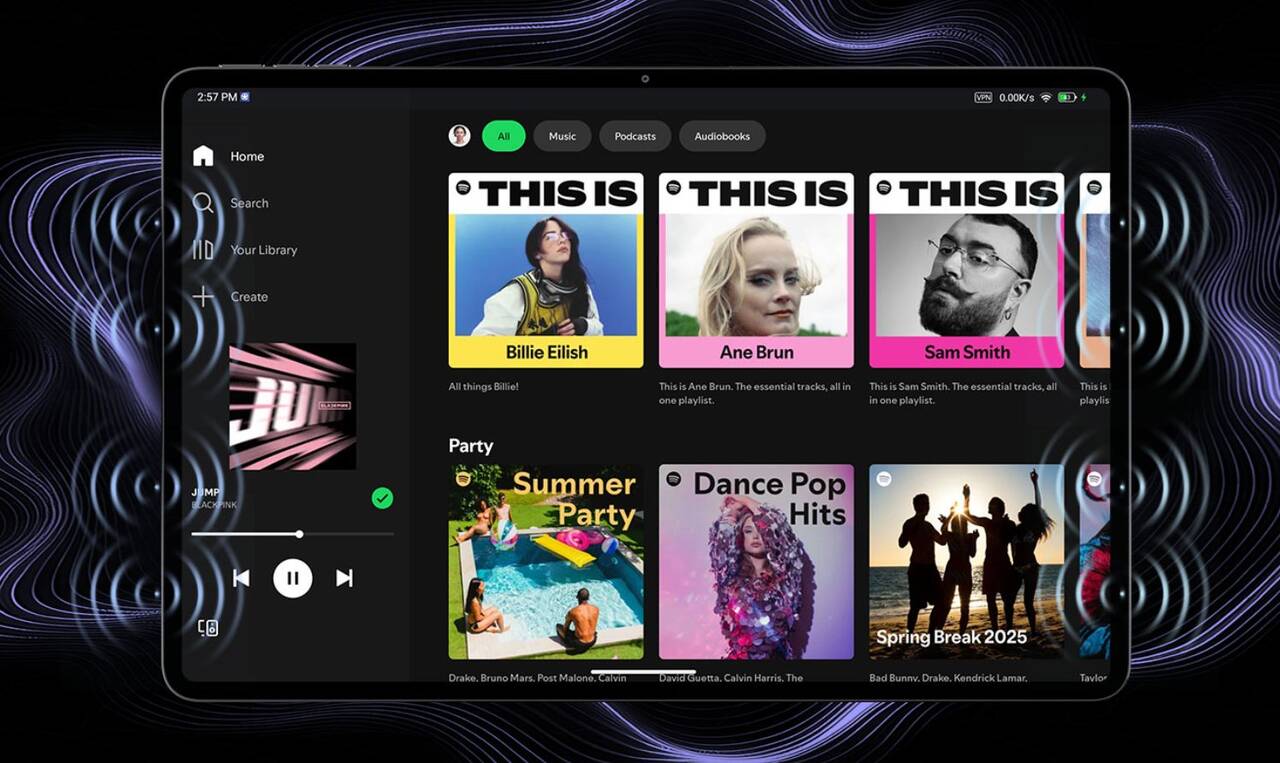Open the Summer Party playlist
This screenshot has height=763, width=1280.
[546, 561]
